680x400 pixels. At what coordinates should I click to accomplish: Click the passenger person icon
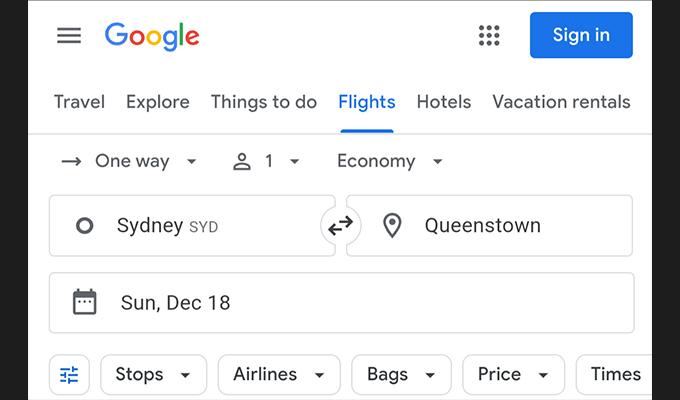pos(242,162)
